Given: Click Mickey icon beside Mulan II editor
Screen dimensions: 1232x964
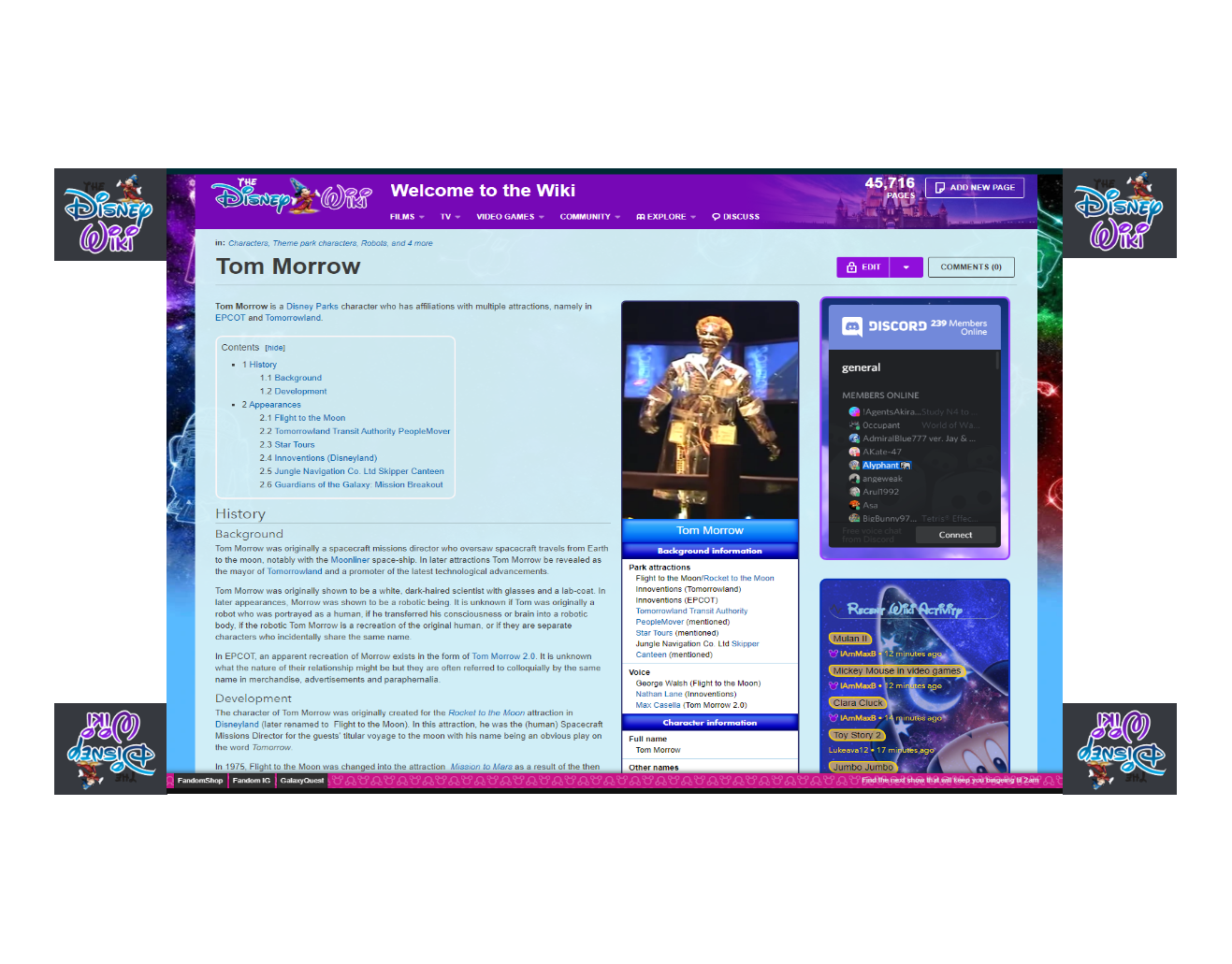Looking at the screenshot, I should 833,655.
